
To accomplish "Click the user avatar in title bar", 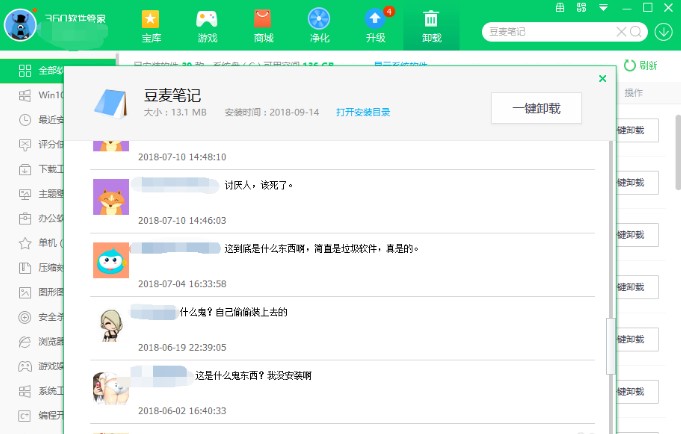I will click(20, 25).
